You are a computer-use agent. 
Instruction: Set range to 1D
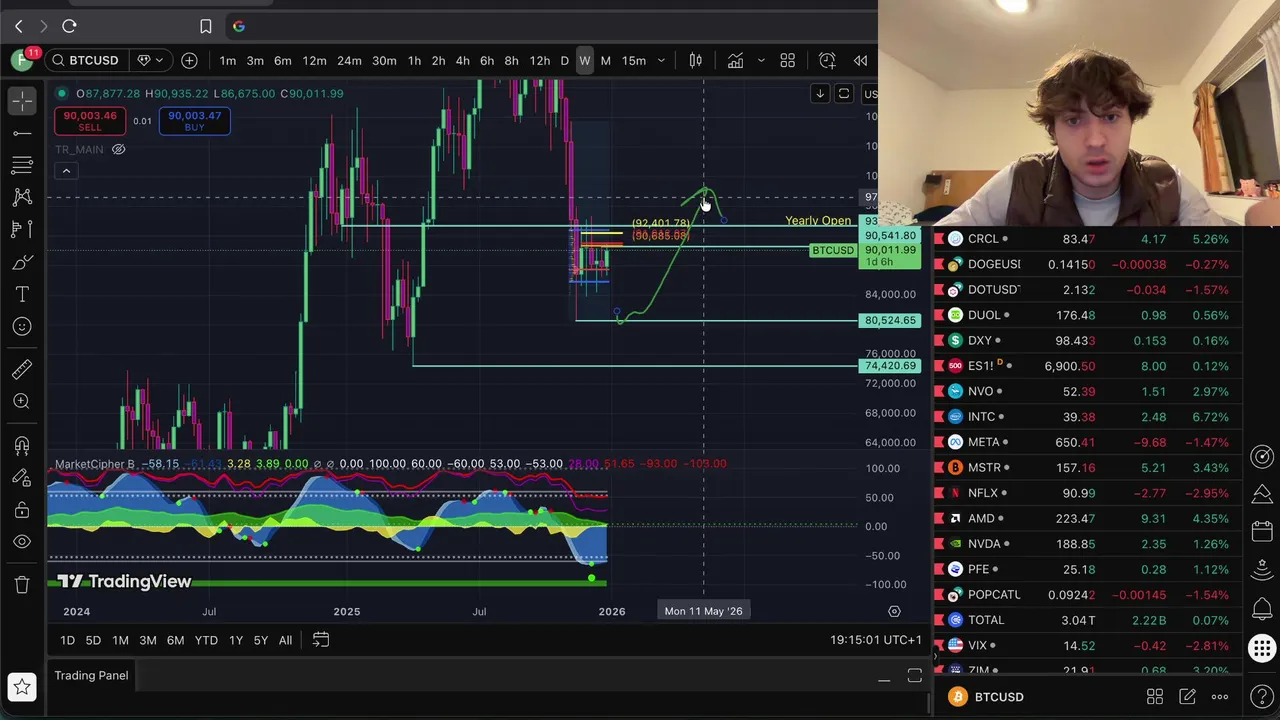click(67, 640)
